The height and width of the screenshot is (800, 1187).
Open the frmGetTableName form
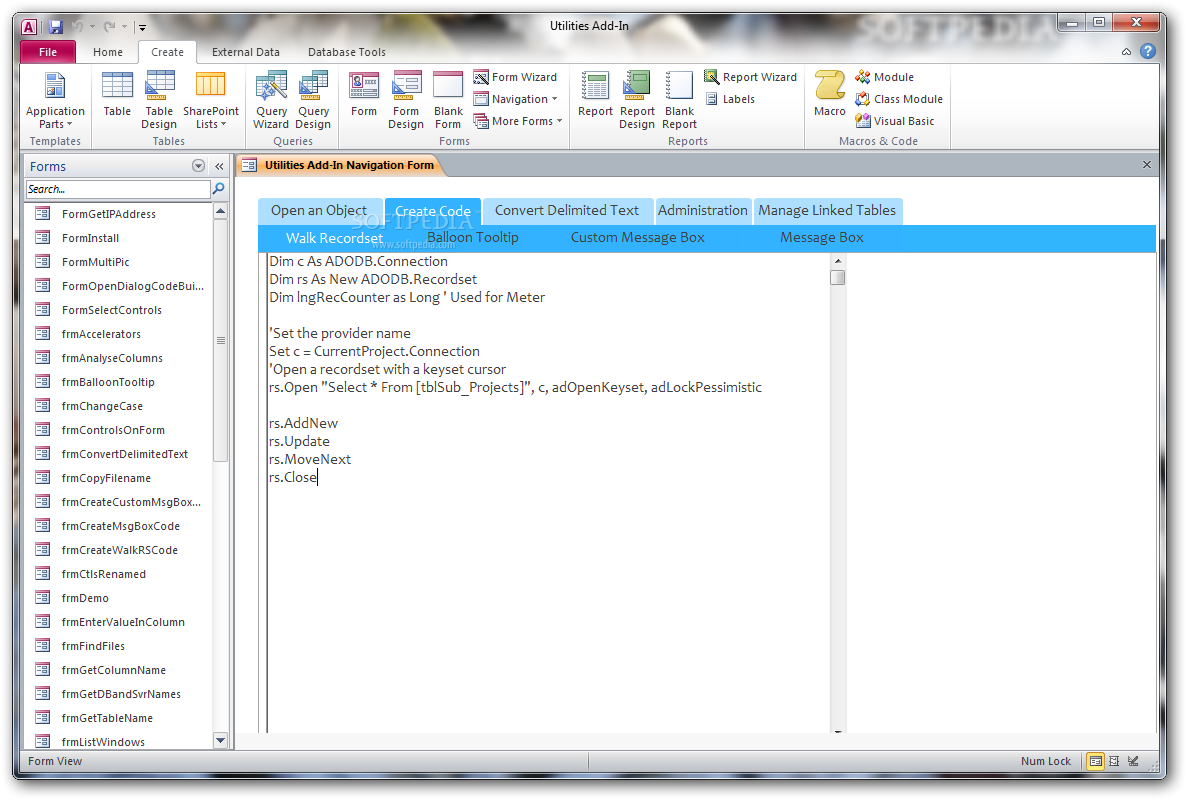[x=107, y=718]
